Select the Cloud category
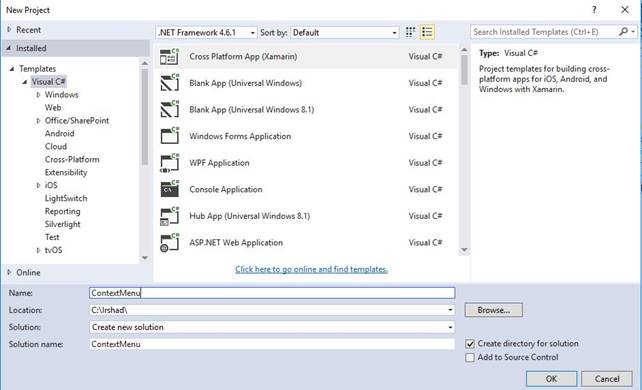Screen dimensions: 642x390 click(x=56, y=147)
